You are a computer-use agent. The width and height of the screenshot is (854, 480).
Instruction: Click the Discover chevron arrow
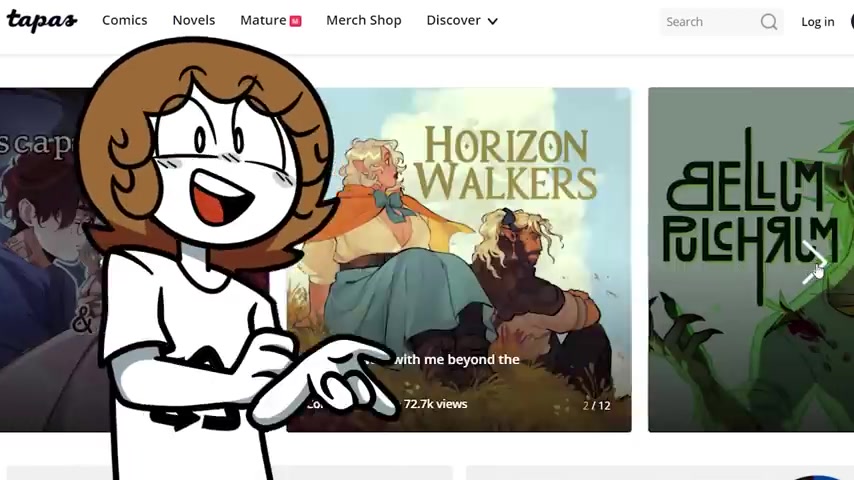coord(492,22)
